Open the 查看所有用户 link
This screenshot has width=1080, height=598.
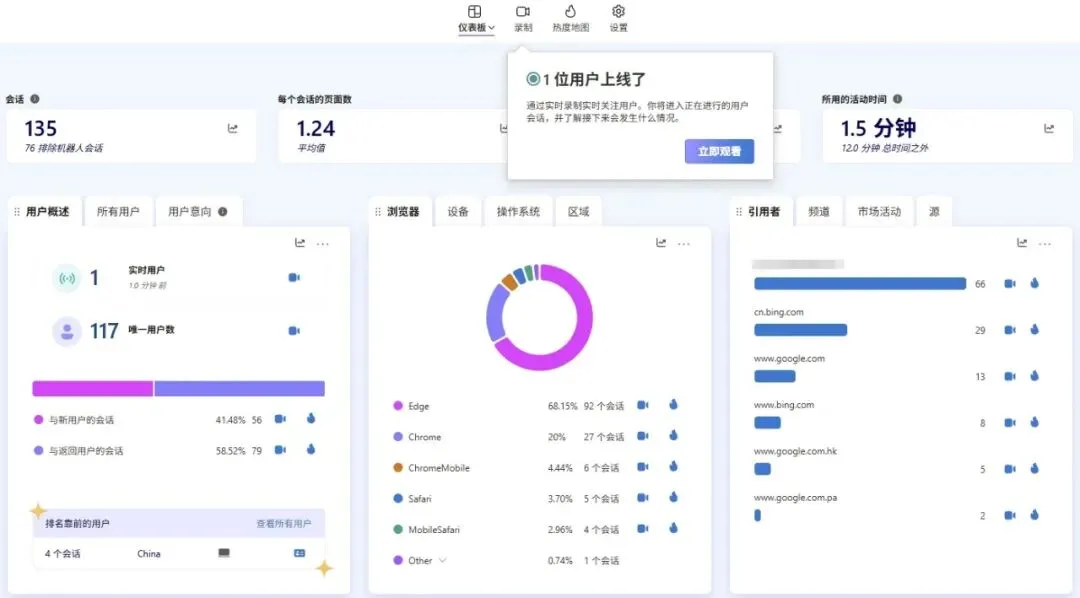[x=284, y=523]
